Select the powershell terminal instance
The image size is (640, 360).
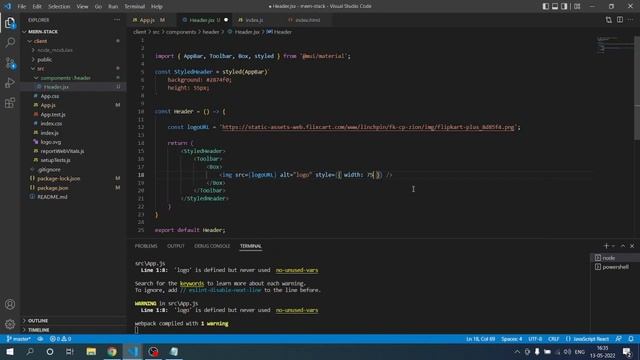tap(615, 267)
